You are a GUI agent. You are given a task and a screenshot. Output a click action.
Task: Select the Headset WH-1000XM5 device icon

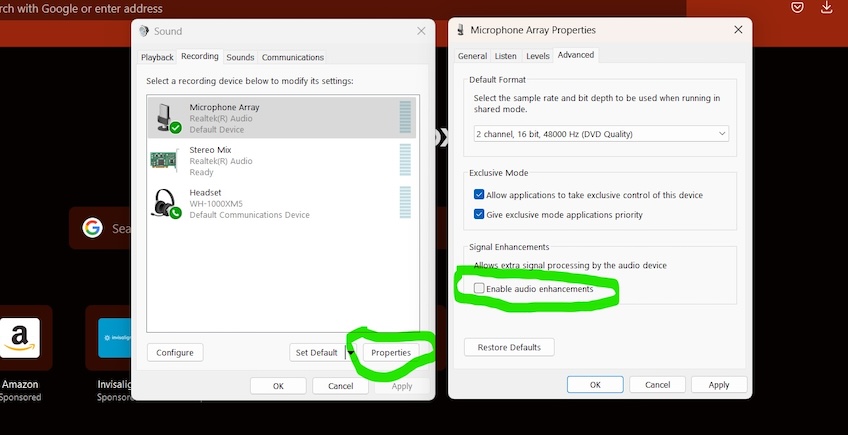(x=167, y=203)
